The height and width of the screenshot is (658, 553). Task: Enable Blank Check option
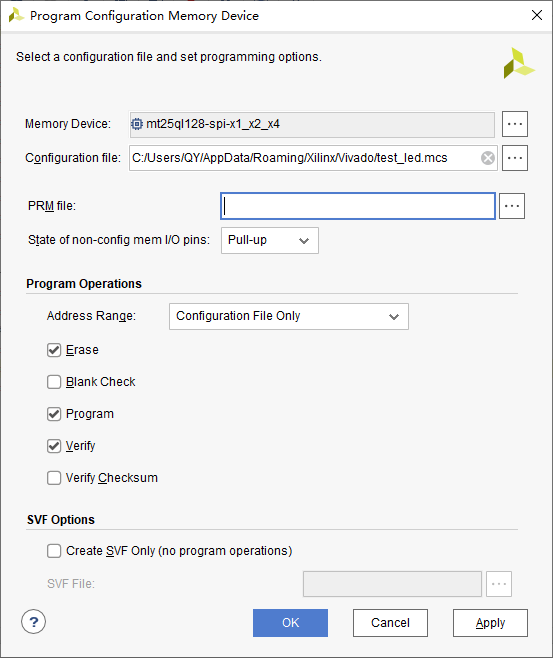coord(54,382)
